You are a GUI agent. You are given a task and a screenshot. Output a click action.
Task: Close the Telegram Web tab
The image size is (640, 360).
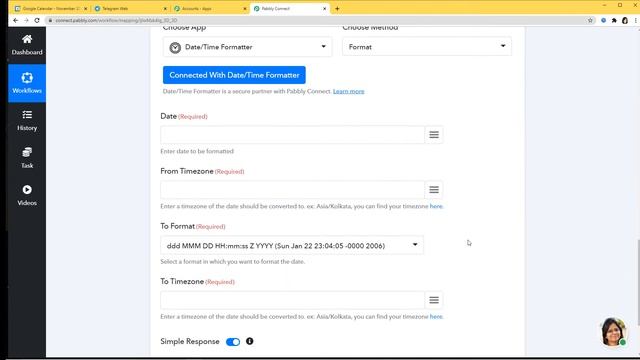click(x=165, y=9)
